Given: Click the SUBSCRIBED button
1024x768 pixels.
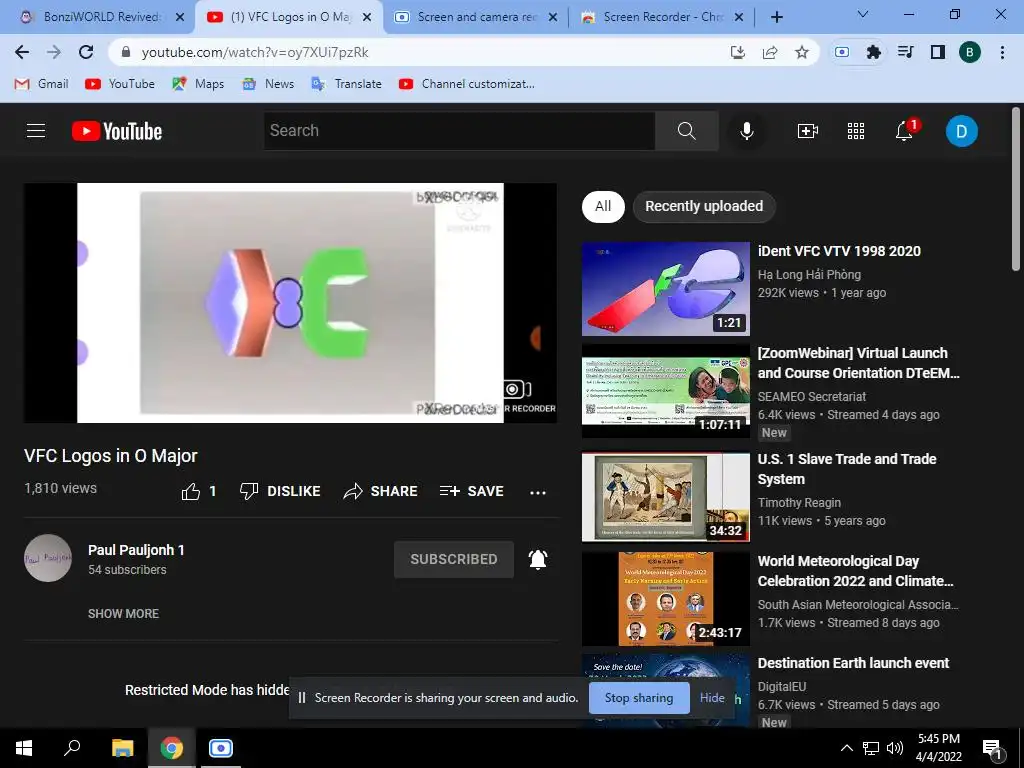Looking at the screenshot, I should [454, 560].
